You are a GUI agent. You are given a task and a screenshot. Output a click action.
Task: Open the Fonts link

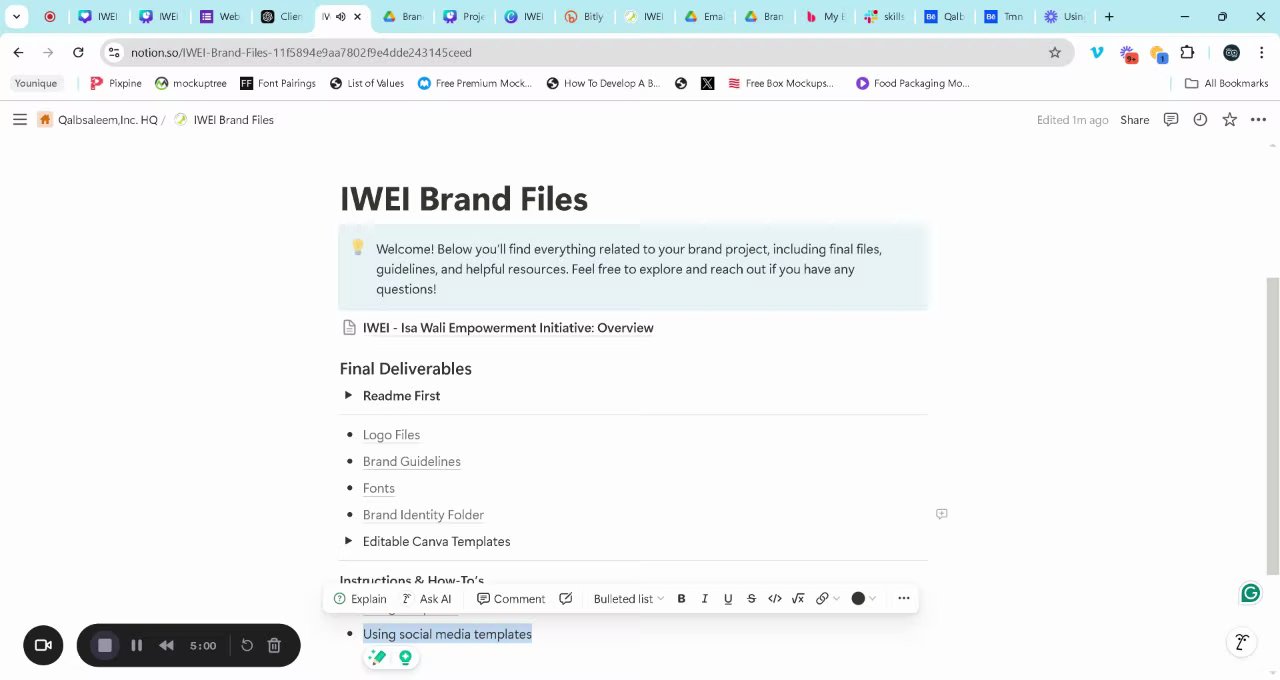tap(378, 488)
